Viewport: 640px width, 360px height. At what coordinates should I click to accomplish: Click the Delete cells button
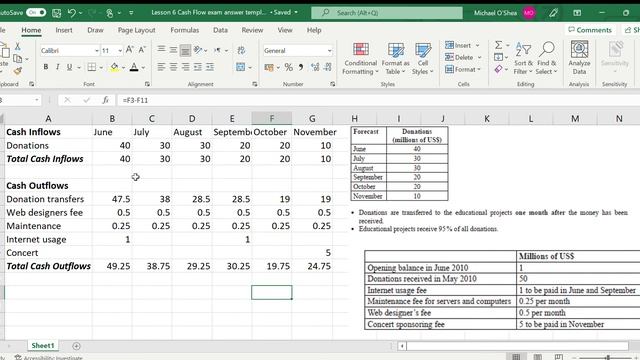(x=463, y=58)
